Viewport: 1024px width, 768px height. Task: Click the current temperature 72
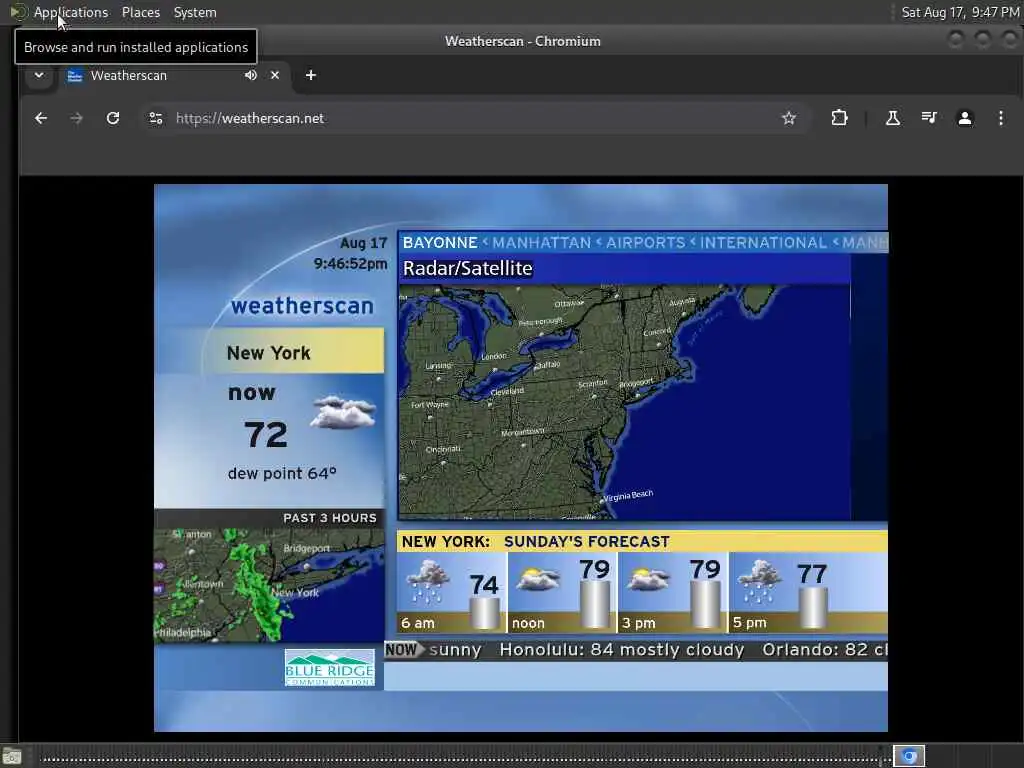pos(266,435)
